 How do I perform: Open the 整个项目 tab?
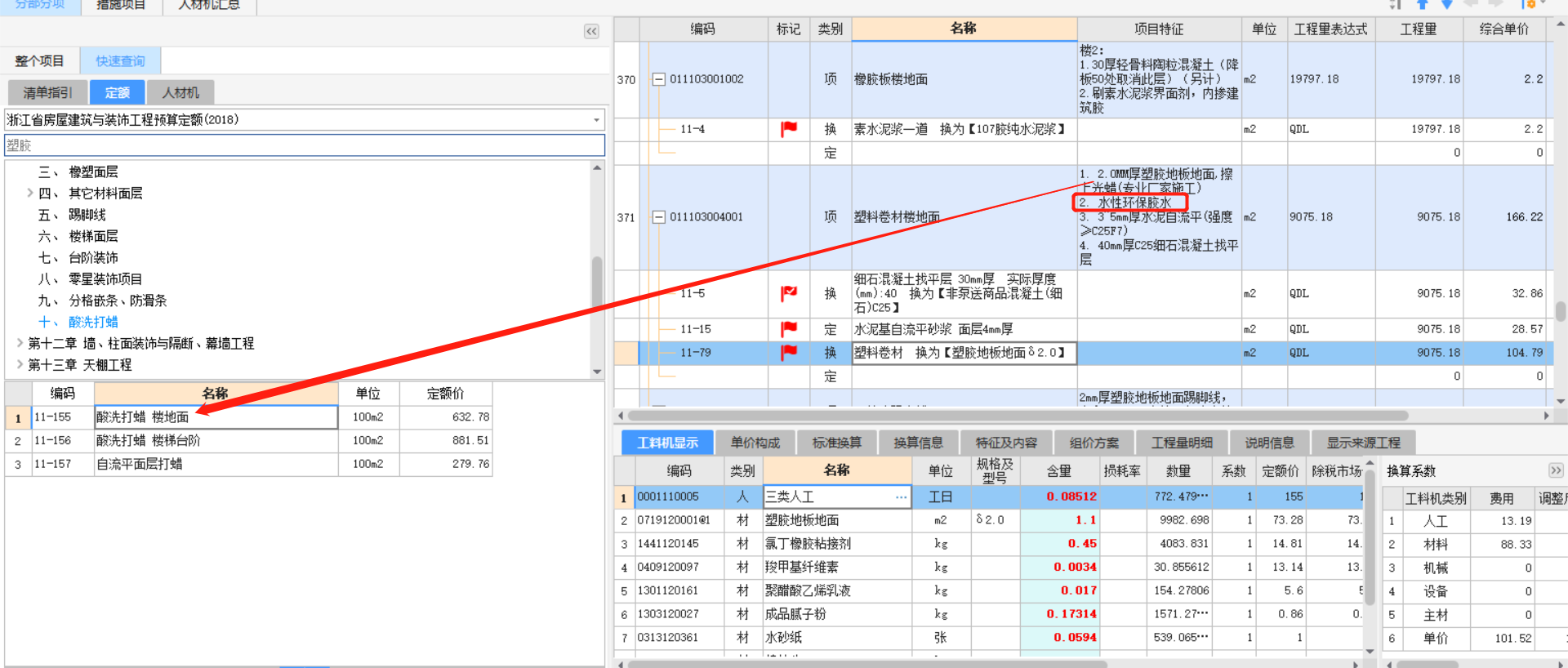coord(39,61)
